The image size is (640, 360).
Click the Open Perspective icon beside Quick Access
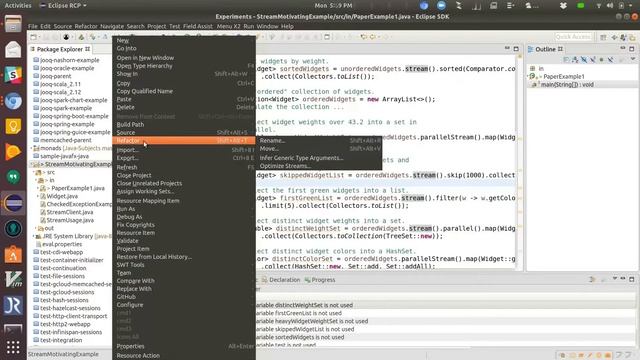603,38
